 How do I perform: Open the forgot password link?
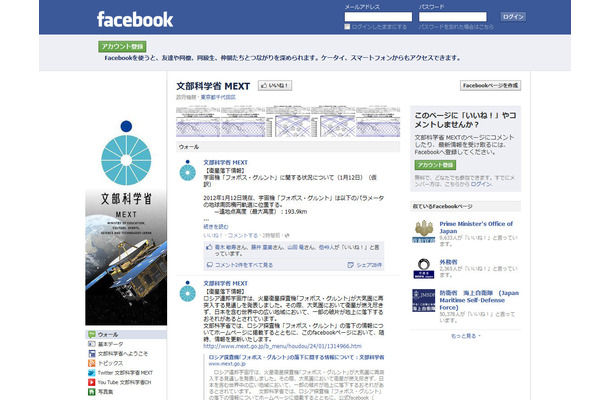point(456,27)
